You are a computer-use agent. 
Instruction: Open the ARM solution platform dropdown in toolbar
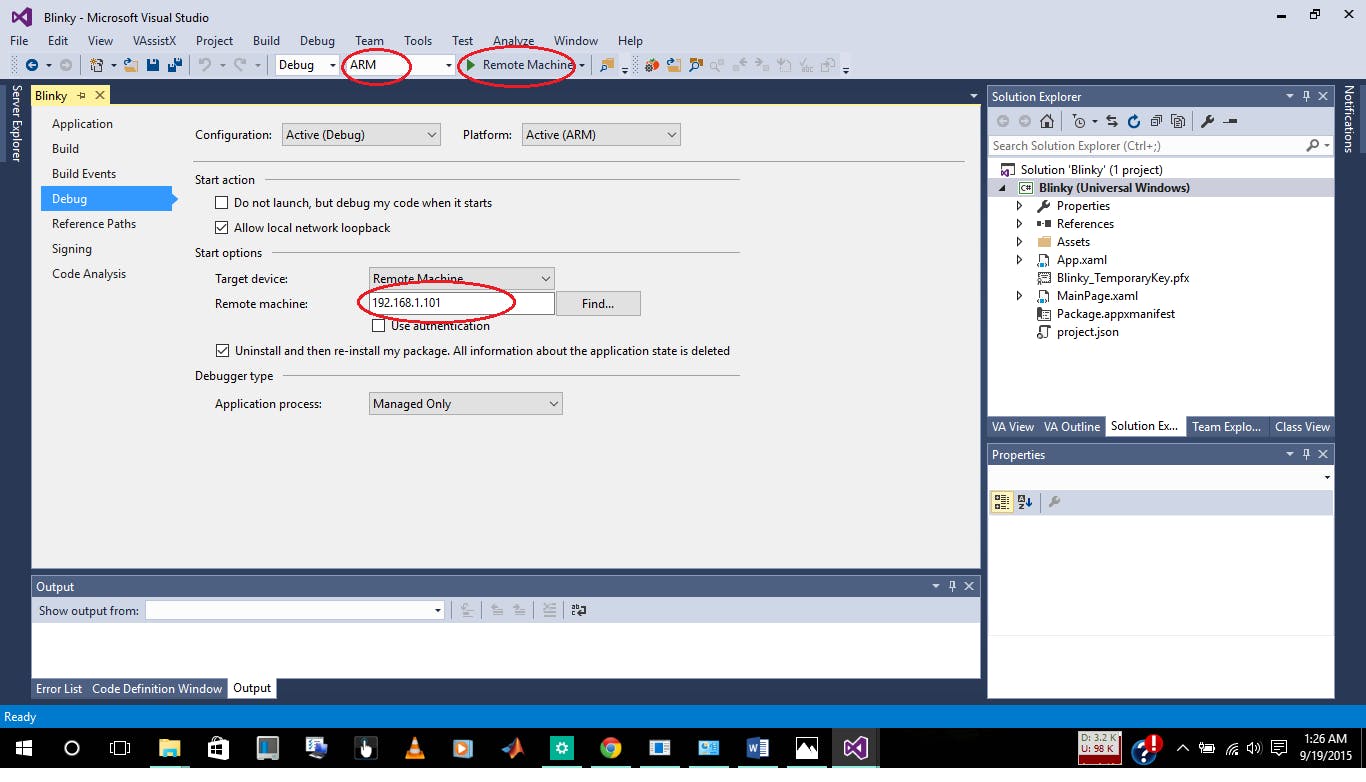click(x=400, y=65)
